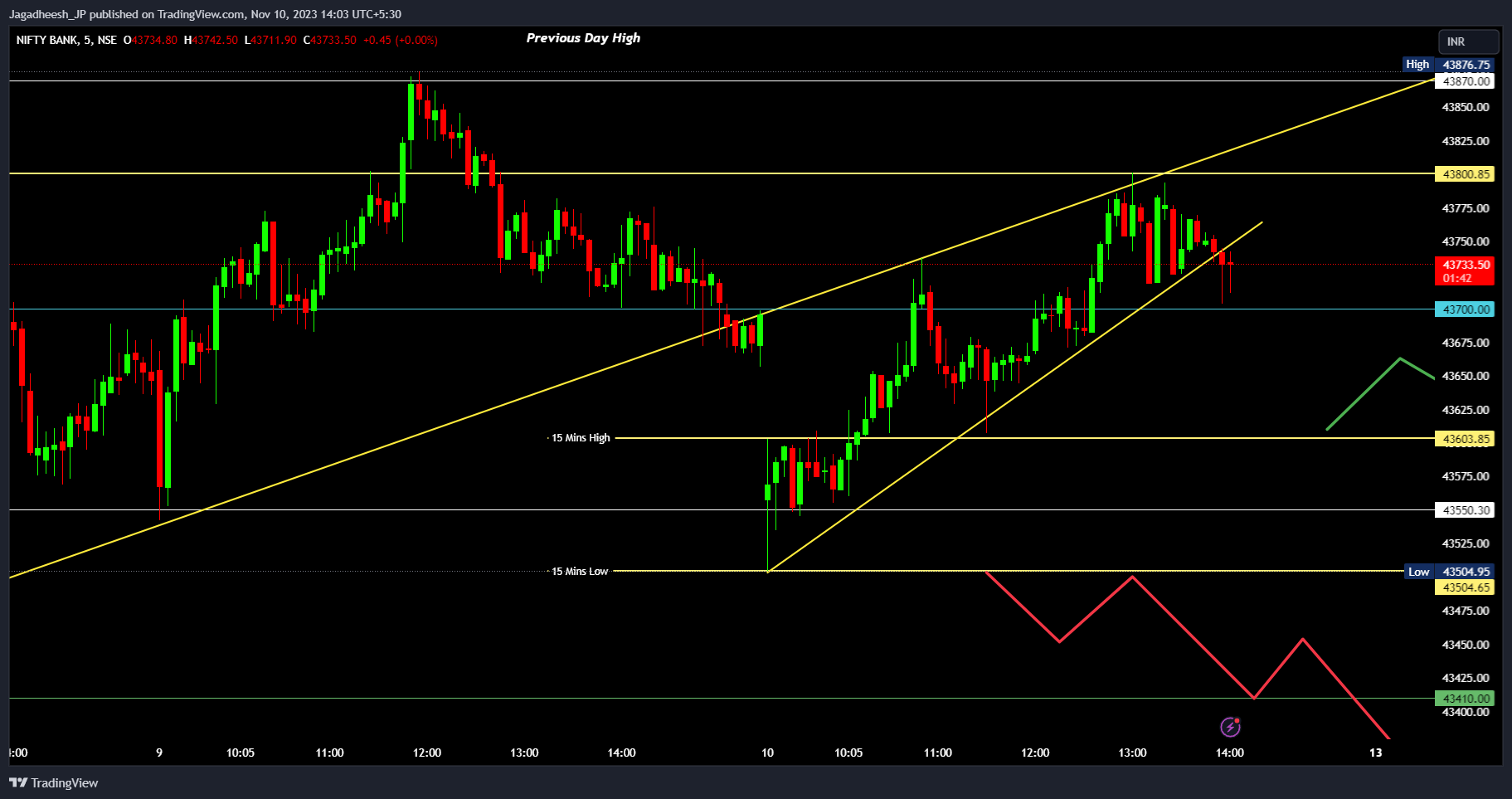
Task: Click the date marker 10 on time axis
Action: [768, 753]
